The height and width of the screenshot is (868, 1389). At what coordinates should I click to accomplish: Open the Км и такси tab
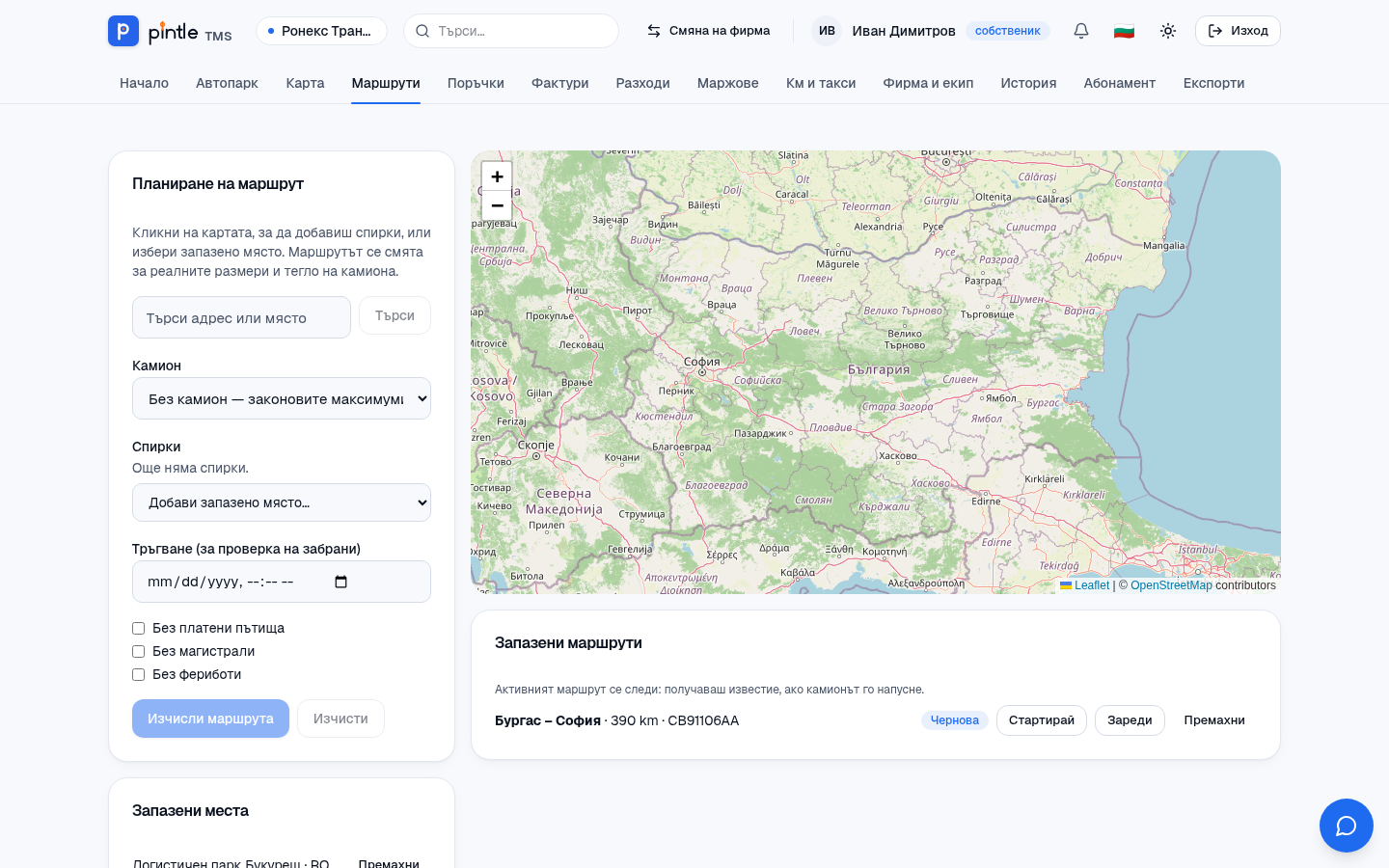(821, 83)
